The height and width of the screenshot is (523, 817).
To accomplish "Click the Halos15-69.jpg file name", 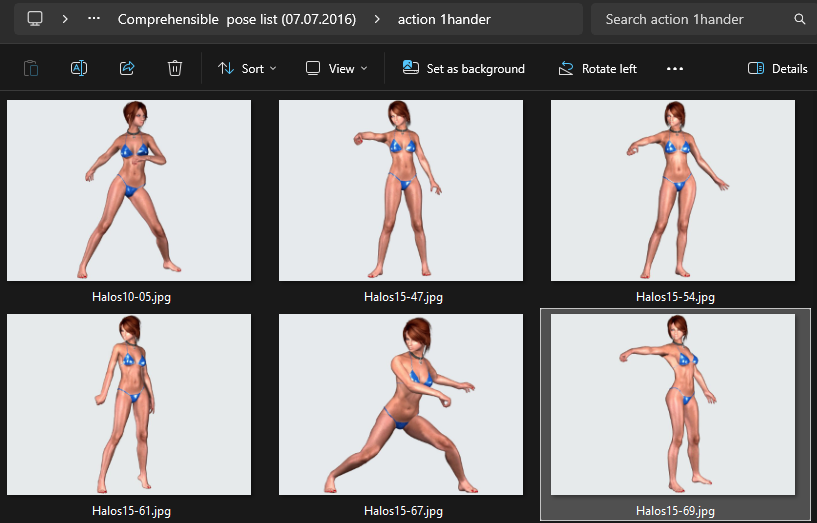I will (x=675, y=511).
